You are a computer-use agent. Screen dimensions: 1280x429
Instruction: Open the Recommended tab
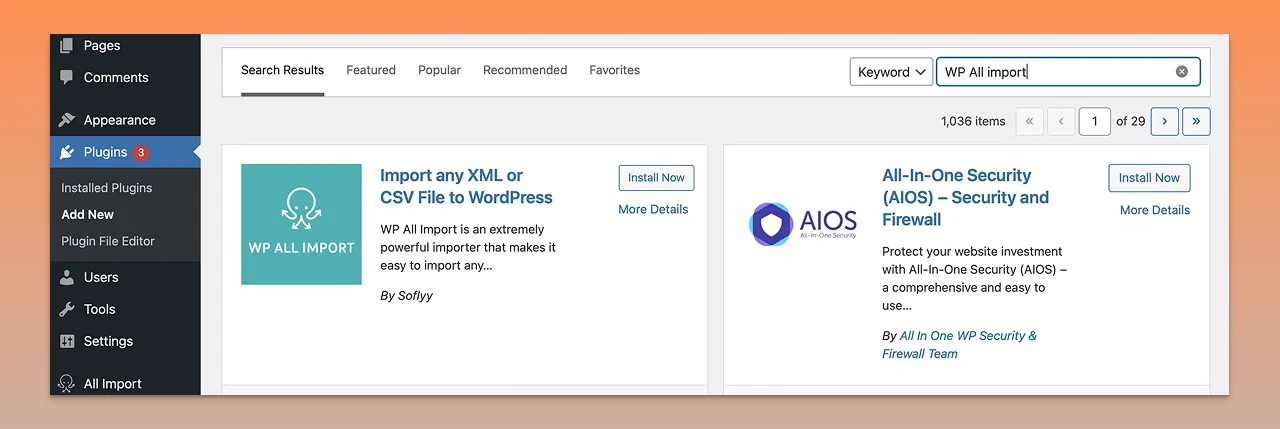[x=525, y=70]
